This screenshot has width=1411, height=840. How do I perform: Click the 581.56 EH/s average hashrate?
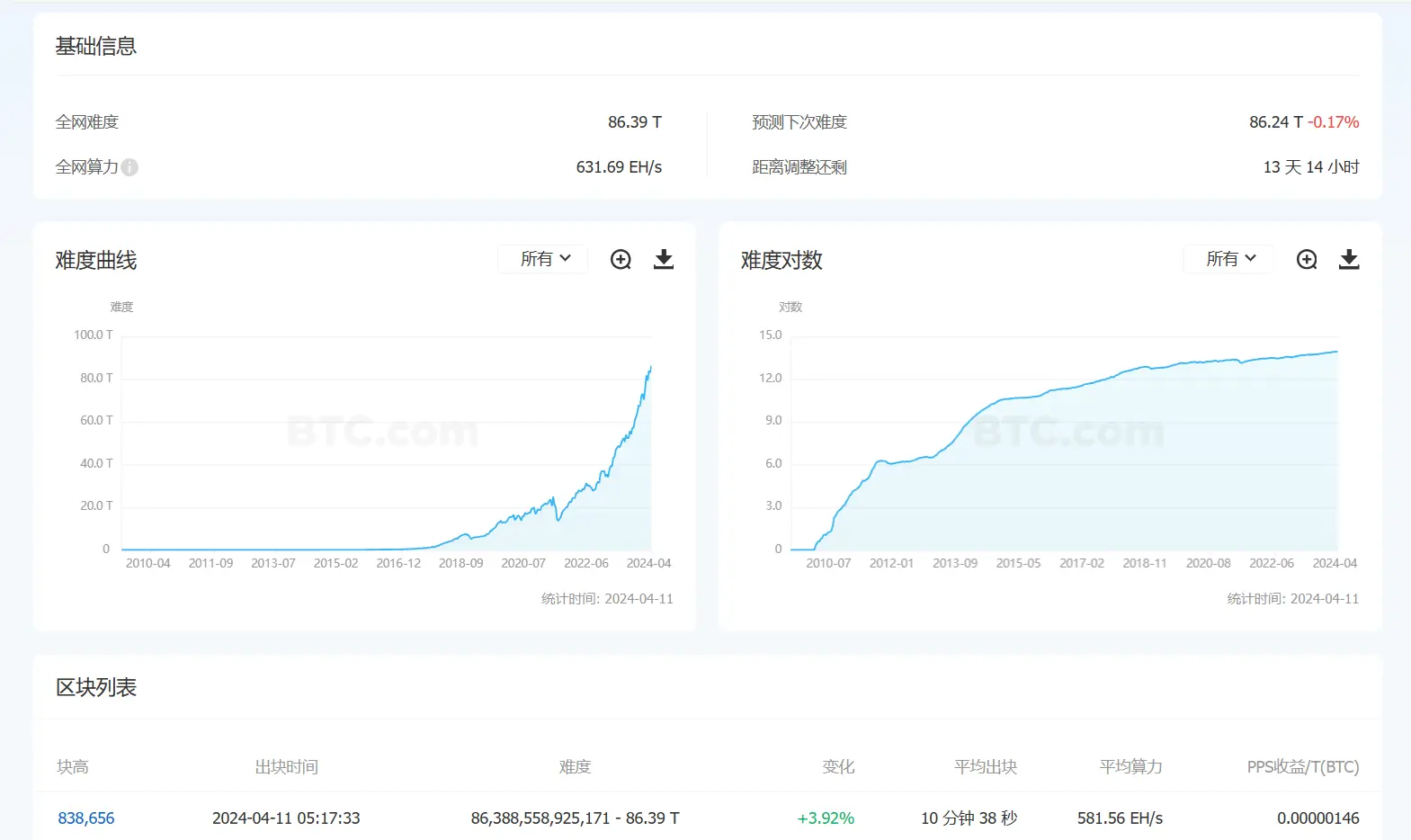point(1120,818)
